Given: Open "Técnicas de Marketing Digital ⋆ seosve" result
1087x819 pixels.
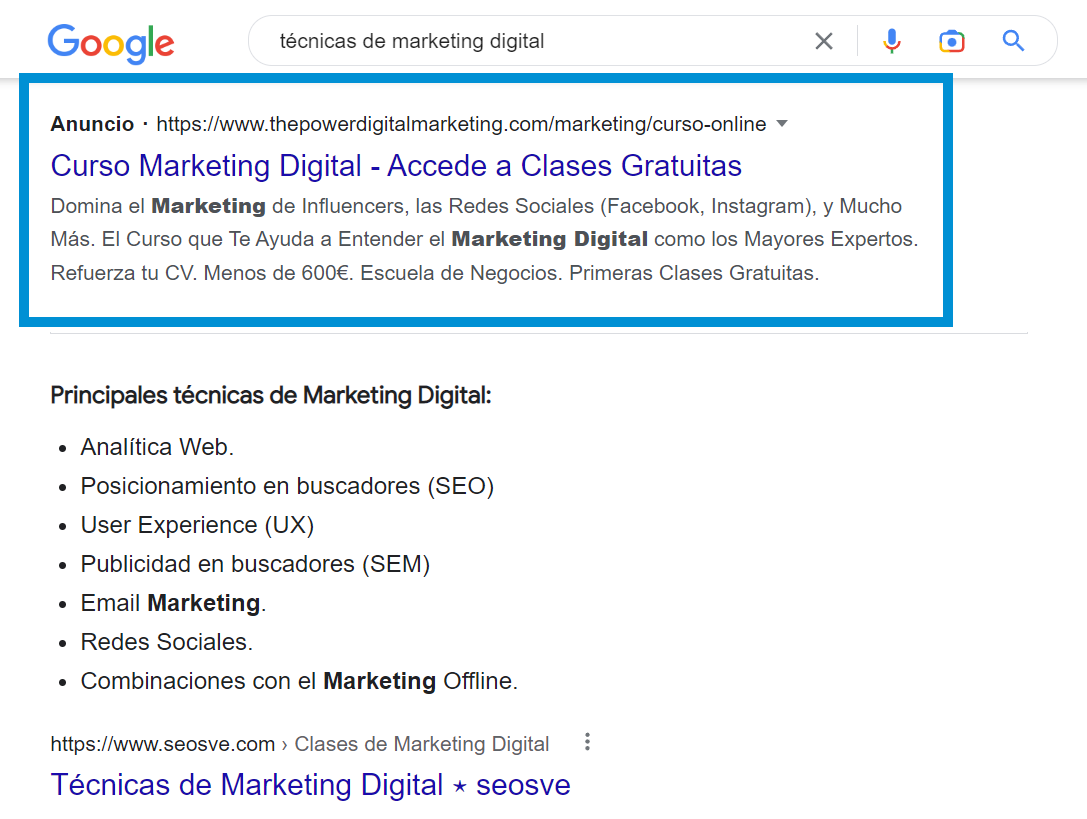Looking at the screenshot, I should point(310,785).
